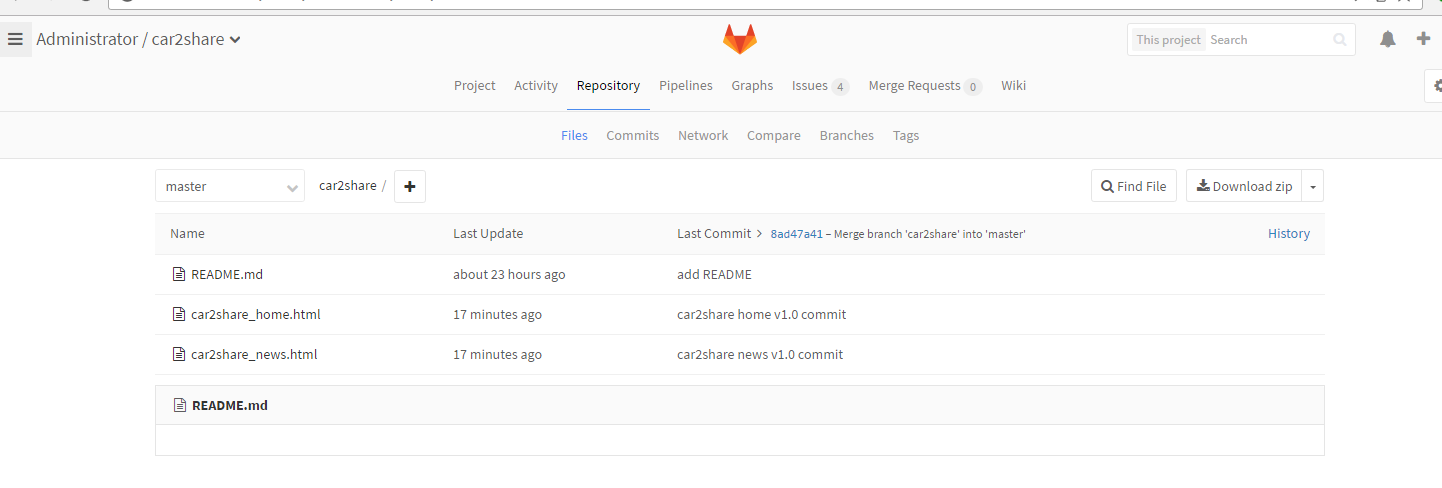Go to the Commits sub-tab
1442x488 pixels.
632,136
